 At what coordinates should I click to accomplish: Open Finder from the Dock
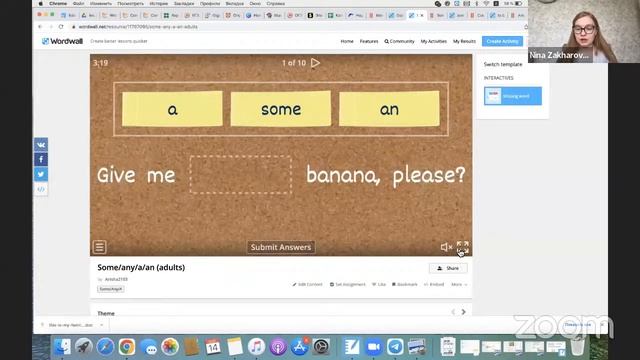tap(62, 347)
